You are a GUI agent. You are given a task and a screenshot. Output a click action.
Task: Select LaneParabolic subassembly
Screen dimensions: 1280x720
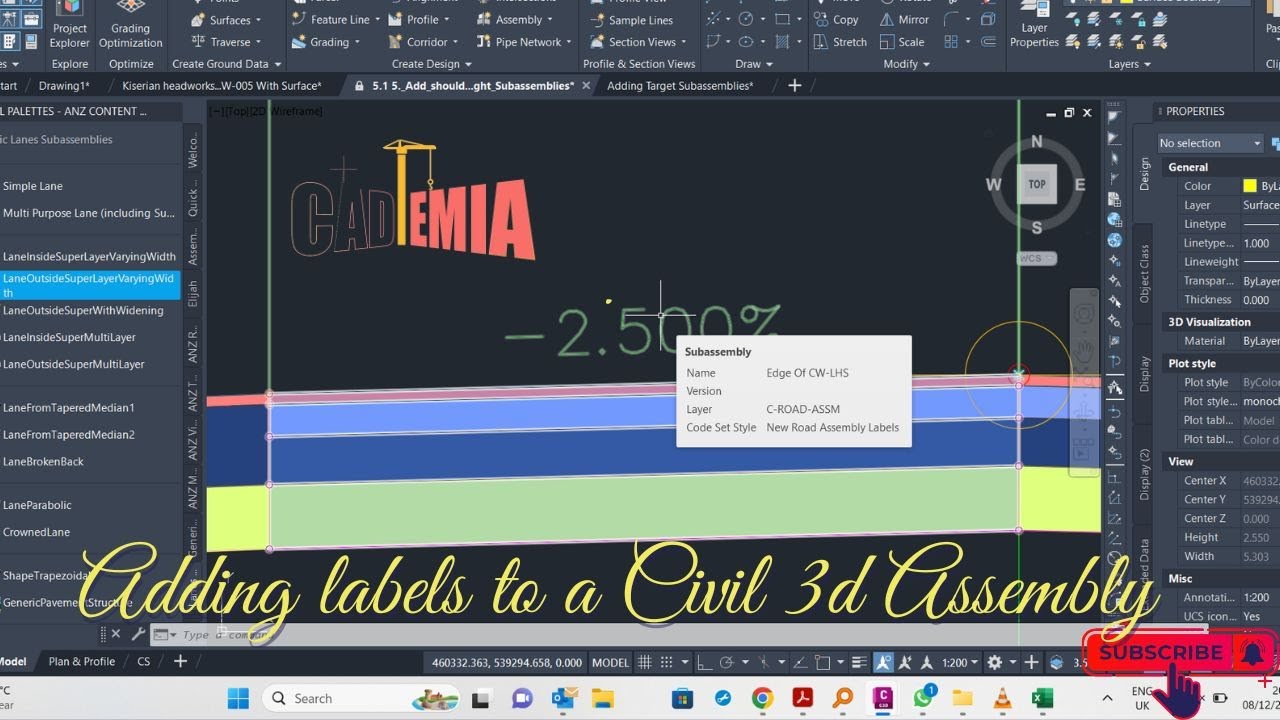coord(37,505)
